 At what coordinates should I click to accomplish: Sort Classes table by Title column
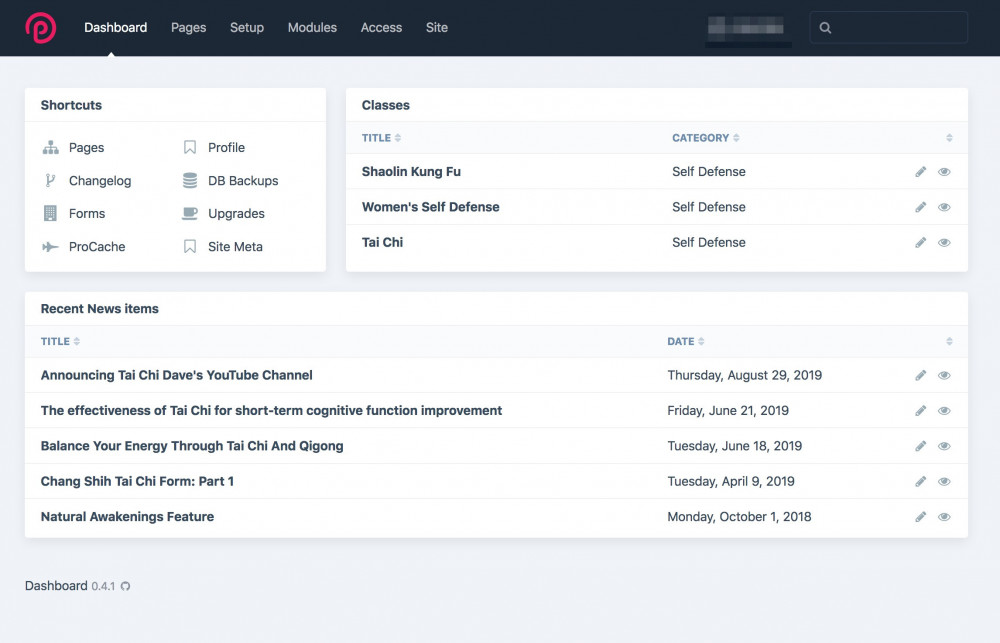point(381,138)
